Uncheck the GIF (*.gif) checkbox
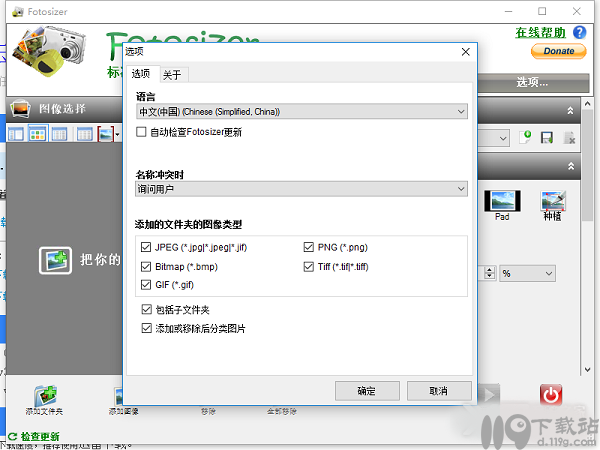This screenshot has width=600, height=450. pos(146,285)
